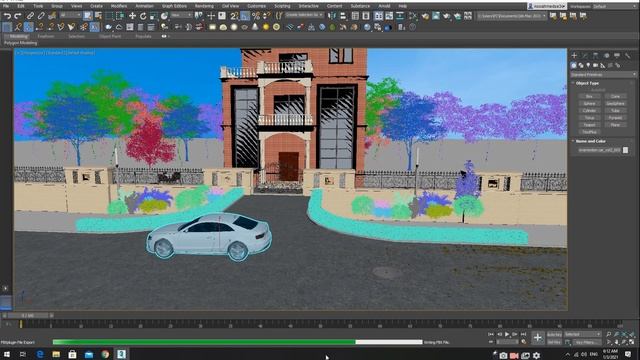Image resolution: width=640 pixels, height=360 pixels.
Task: Toggle Spinner Snap
Action: [267, 16]
